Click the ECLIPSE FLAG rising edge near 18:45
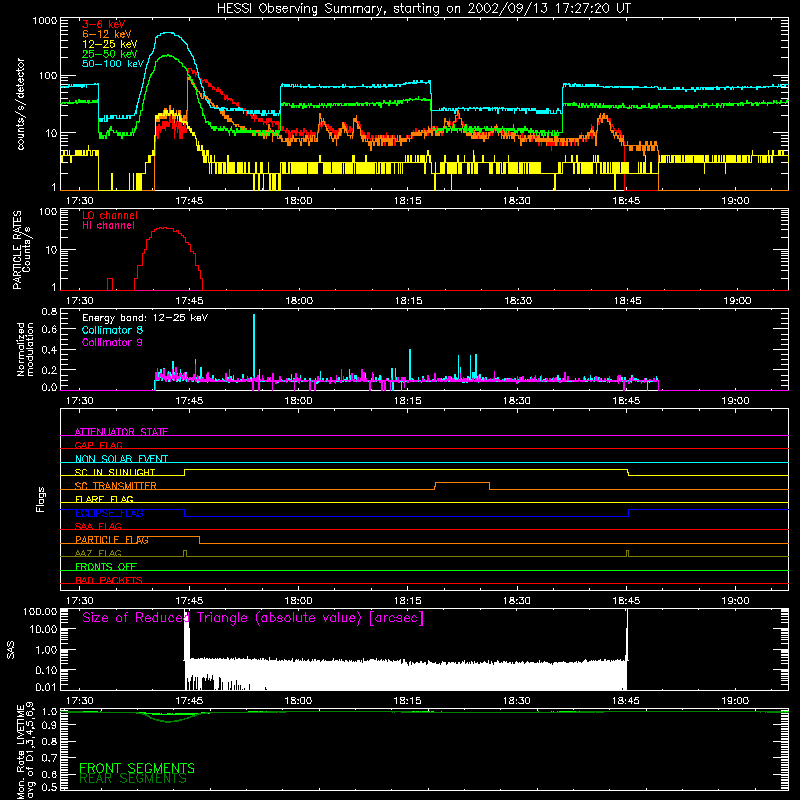This screenshot has width=800, height=800. pyautogui.click(x=629, y=513)
